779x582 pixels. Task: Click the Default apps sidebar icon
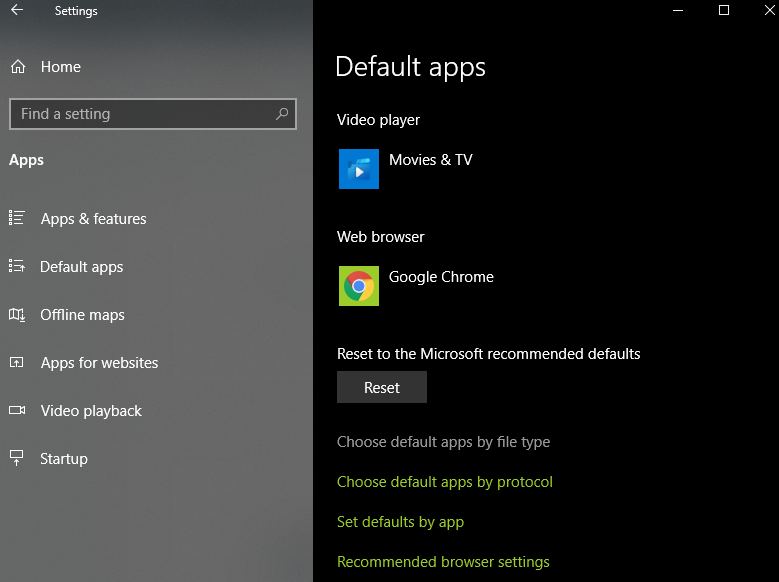(x=16, y=266)
